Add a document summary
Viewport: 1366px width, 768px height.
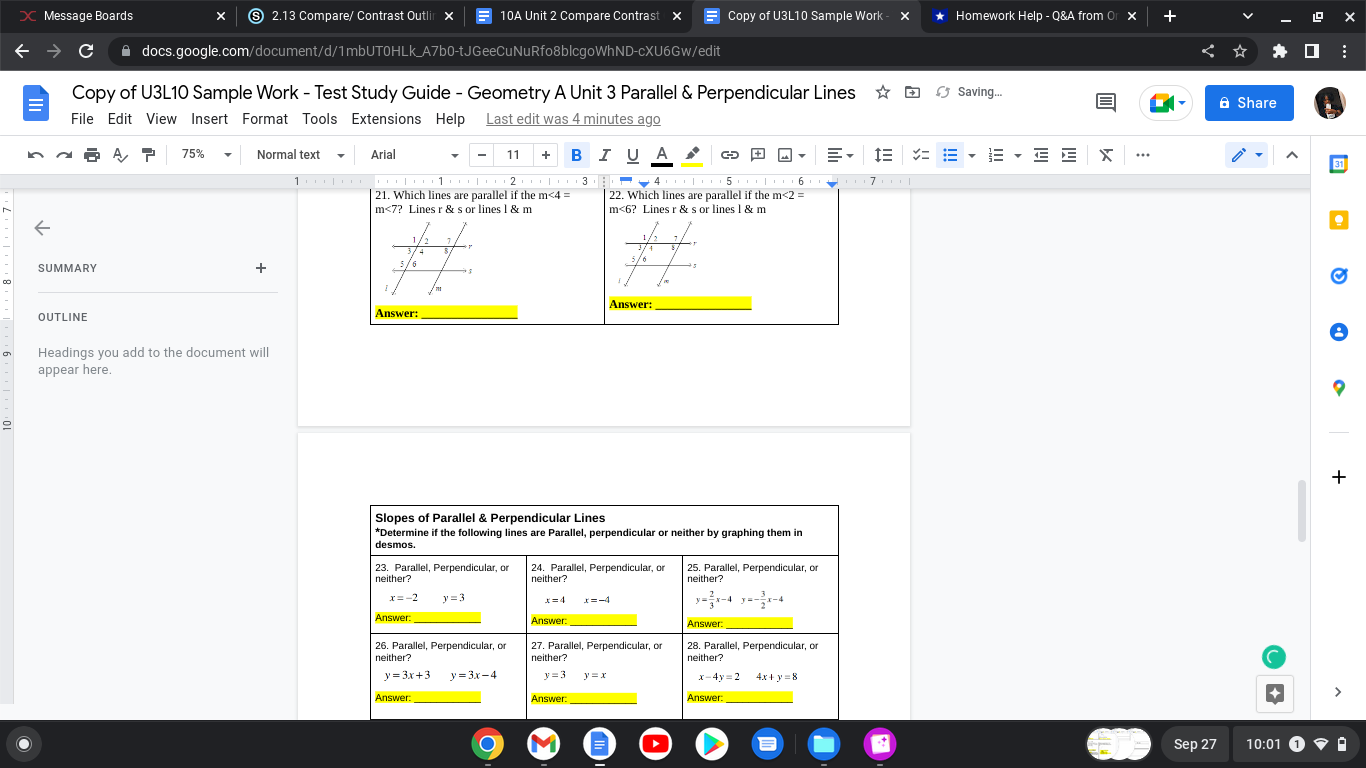(261, 268)
